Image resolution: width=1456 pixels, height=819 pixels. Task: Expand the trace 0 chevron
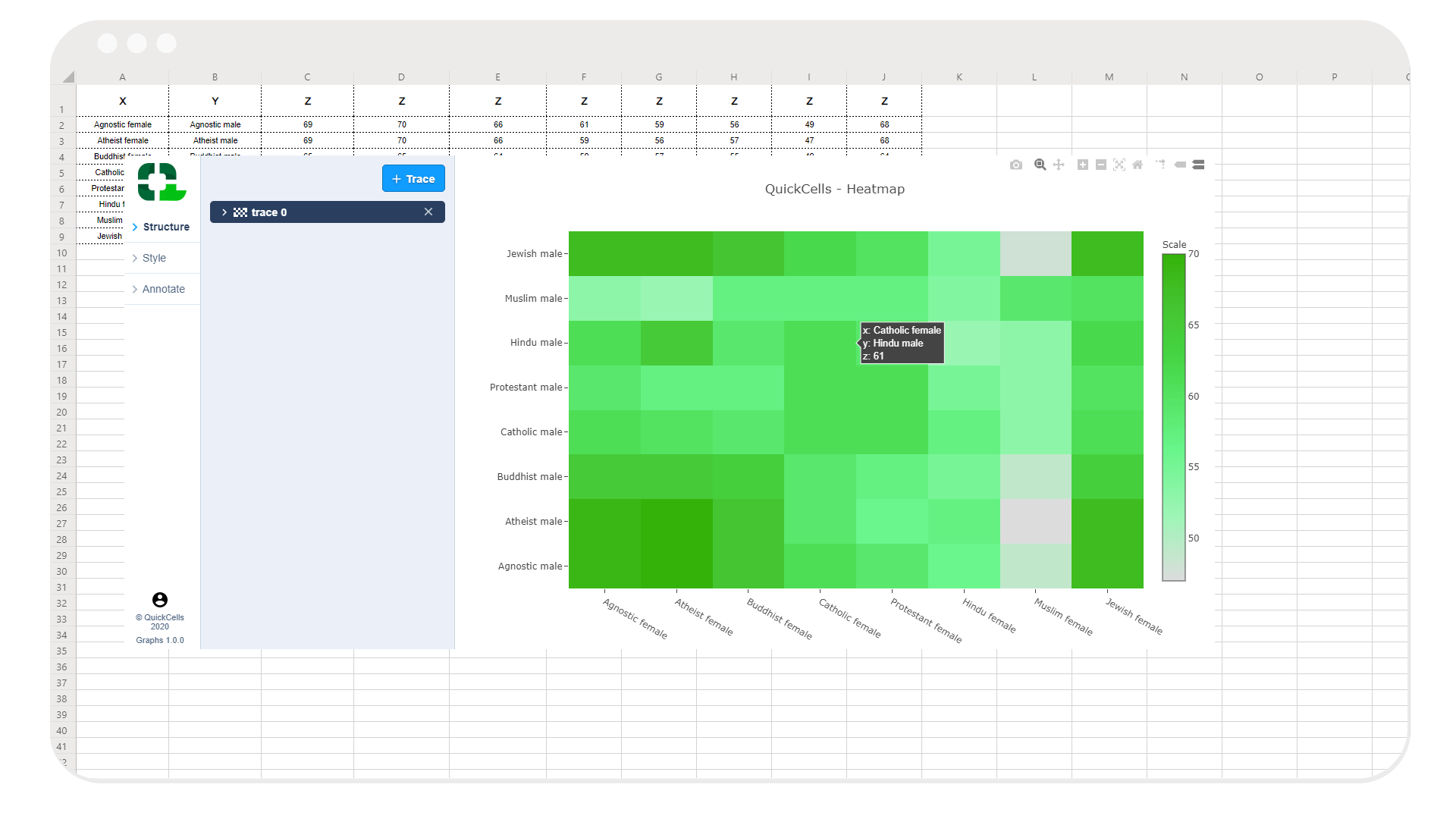tap(224, 212)
